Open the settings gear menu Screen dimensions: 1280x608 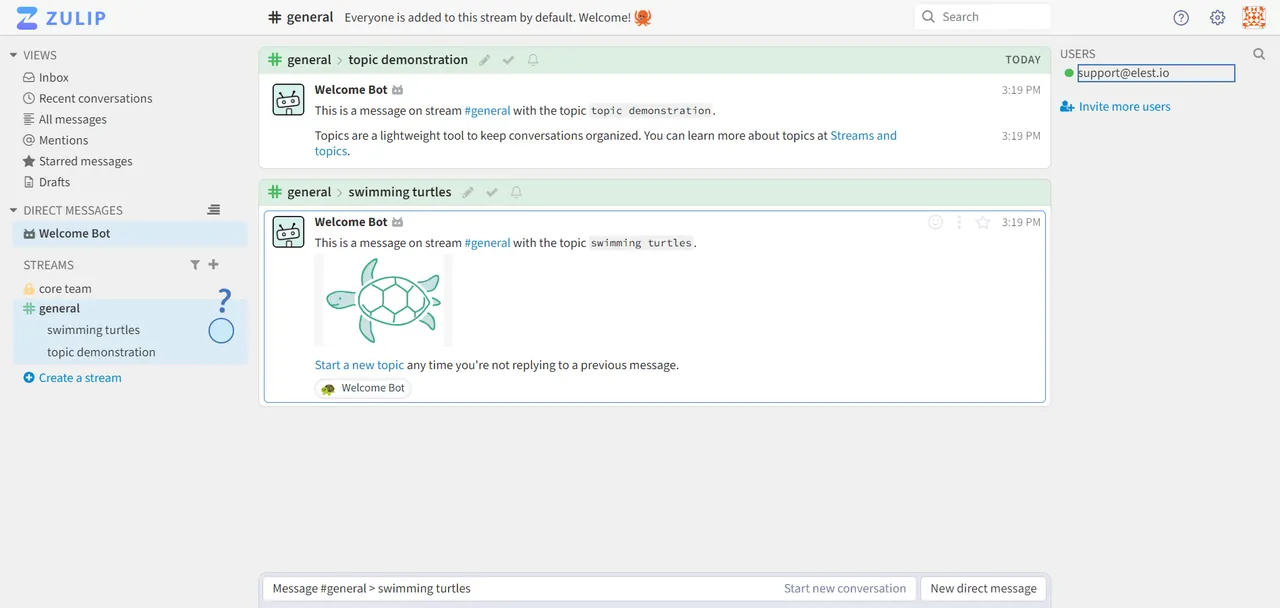[1217, 17]
